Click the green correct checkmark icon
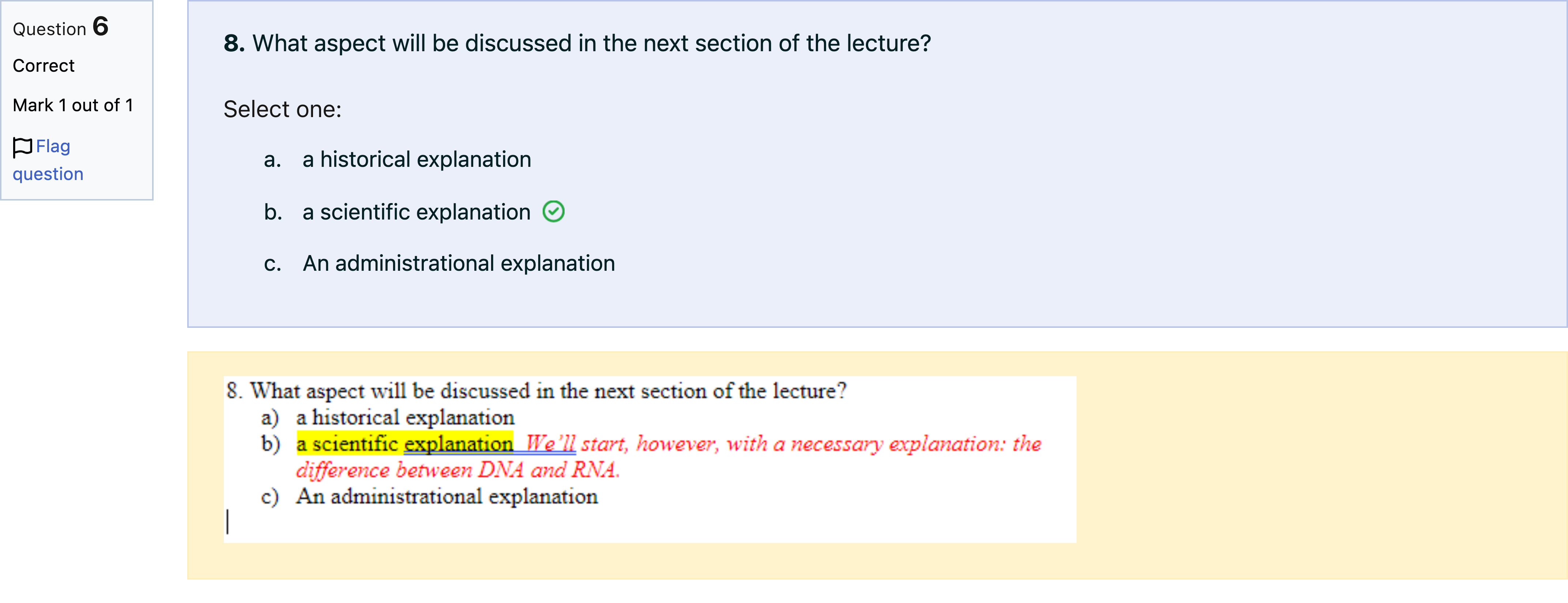 (x=553, y=212)
